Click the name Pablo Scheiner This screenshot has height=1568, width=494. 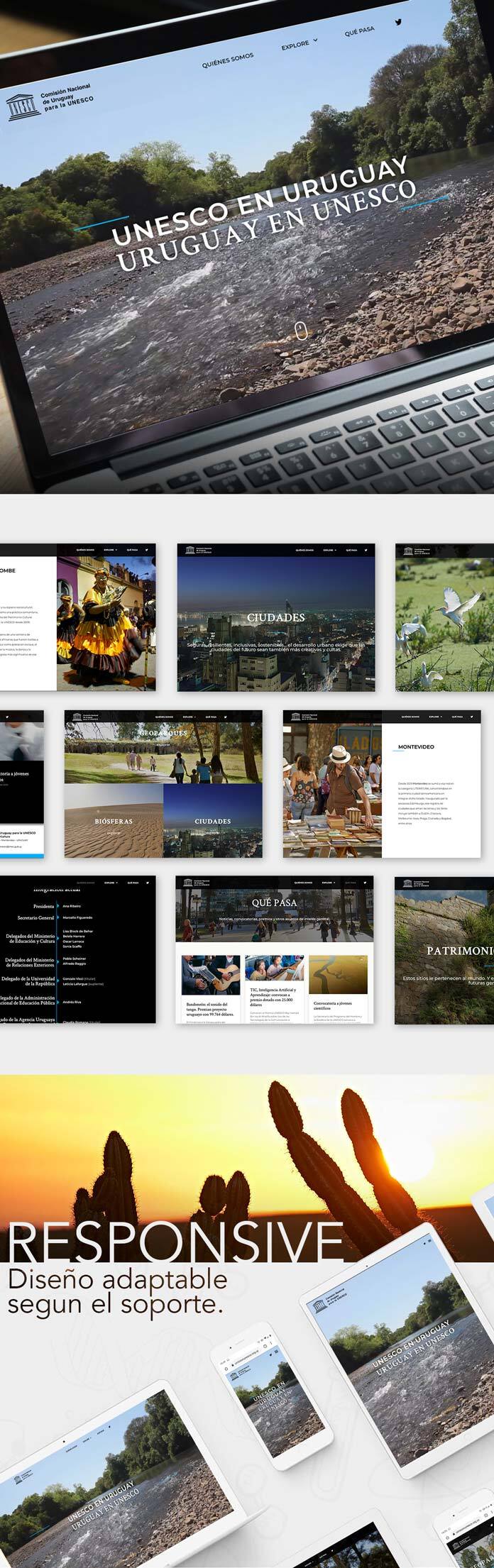pyautogui.click(x=74, y=959)
